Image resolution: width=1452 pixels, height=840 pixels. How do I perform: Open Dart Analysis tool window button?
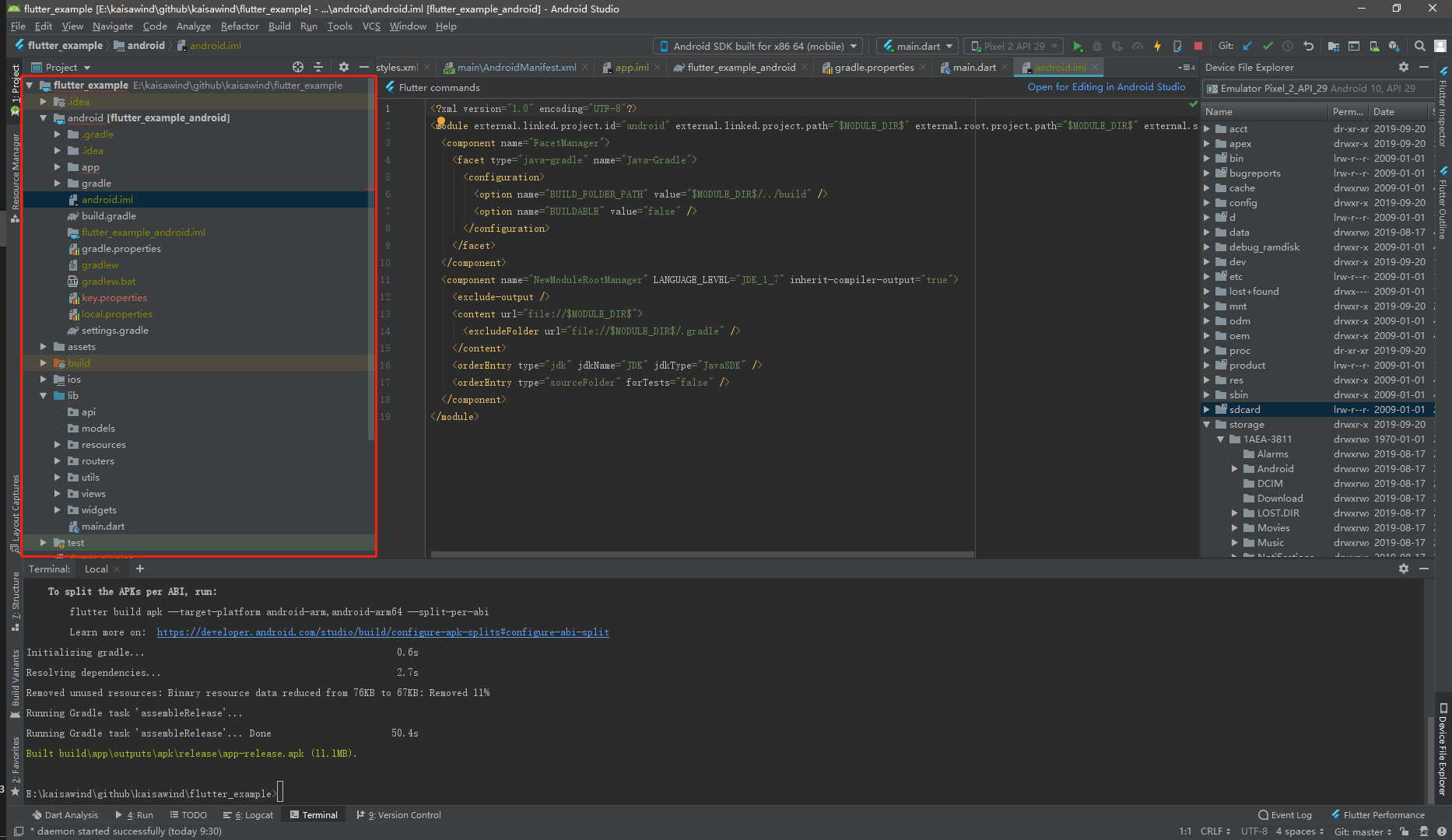[x=65, y=815]
